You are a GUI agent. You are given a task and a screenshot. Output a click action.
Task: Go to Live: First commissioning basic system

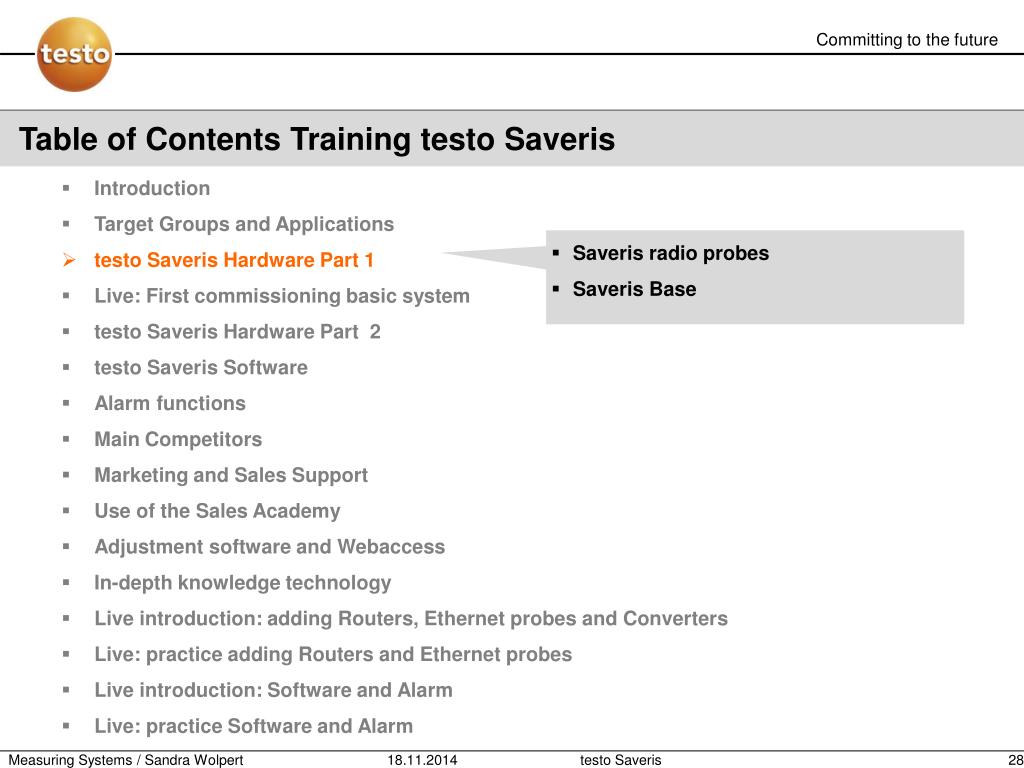click(282, 296)
